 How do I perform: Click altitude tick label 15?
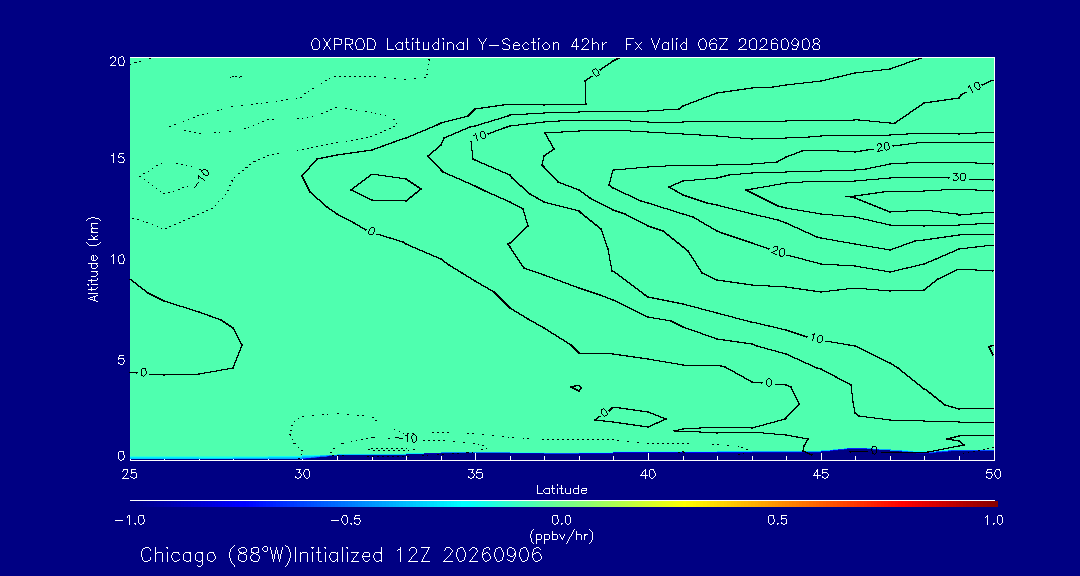point(116,158)
